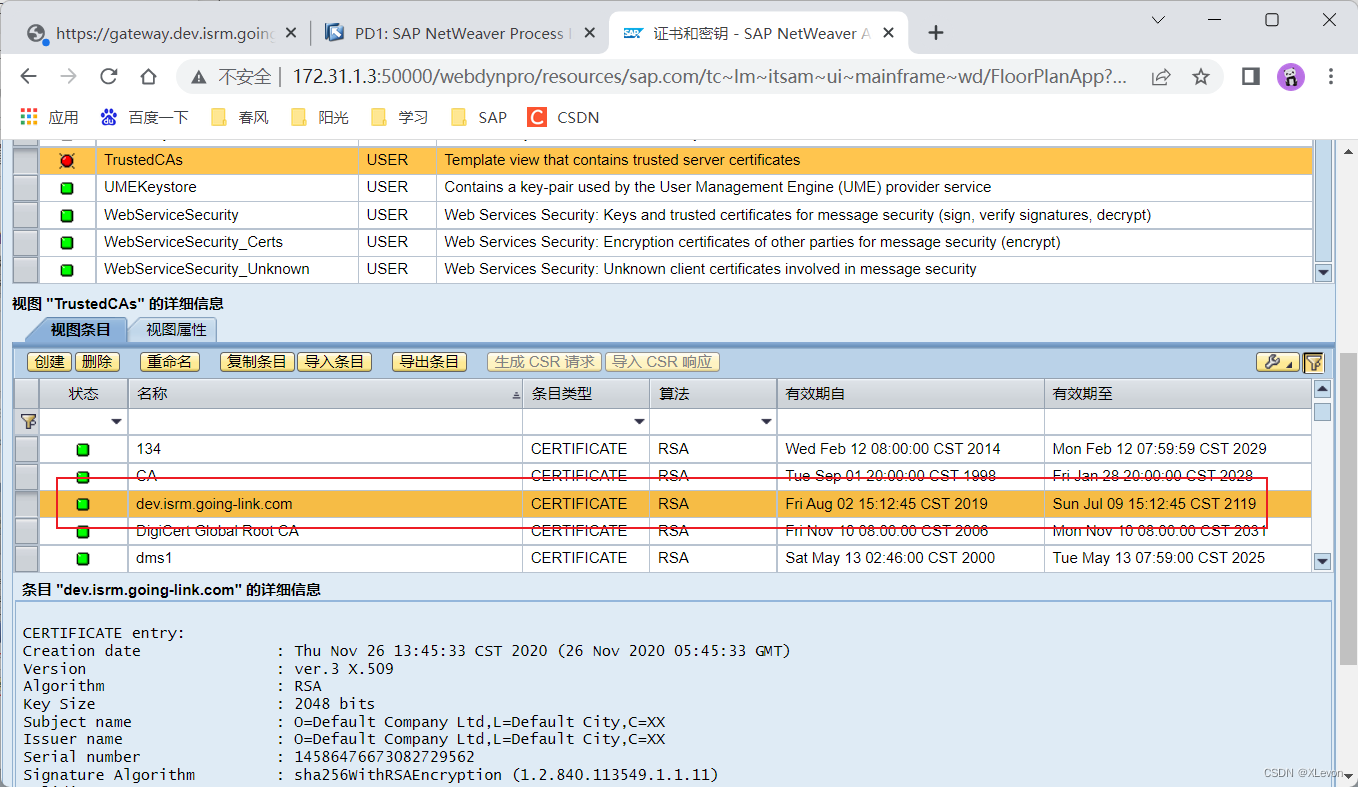Select the DigiCert Global Root CA entry

coord(217,531)
